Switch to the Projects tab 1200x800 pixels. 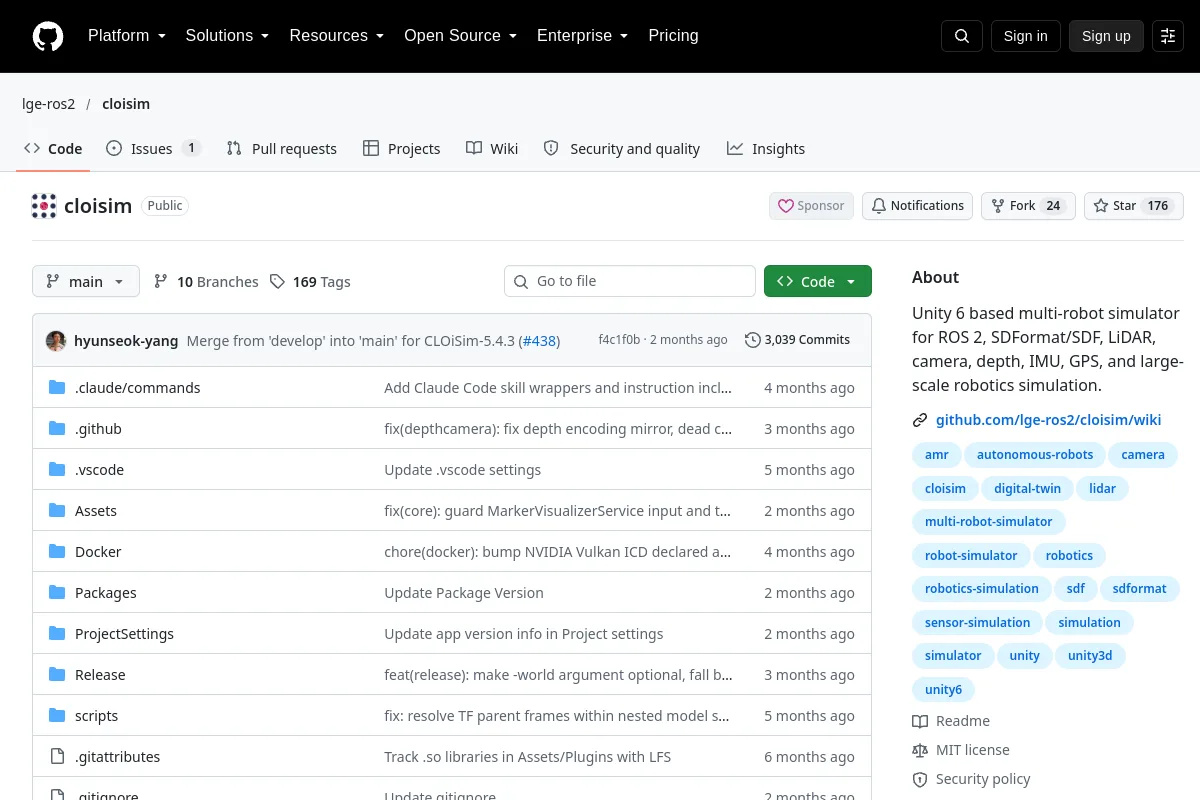point(401,149)
